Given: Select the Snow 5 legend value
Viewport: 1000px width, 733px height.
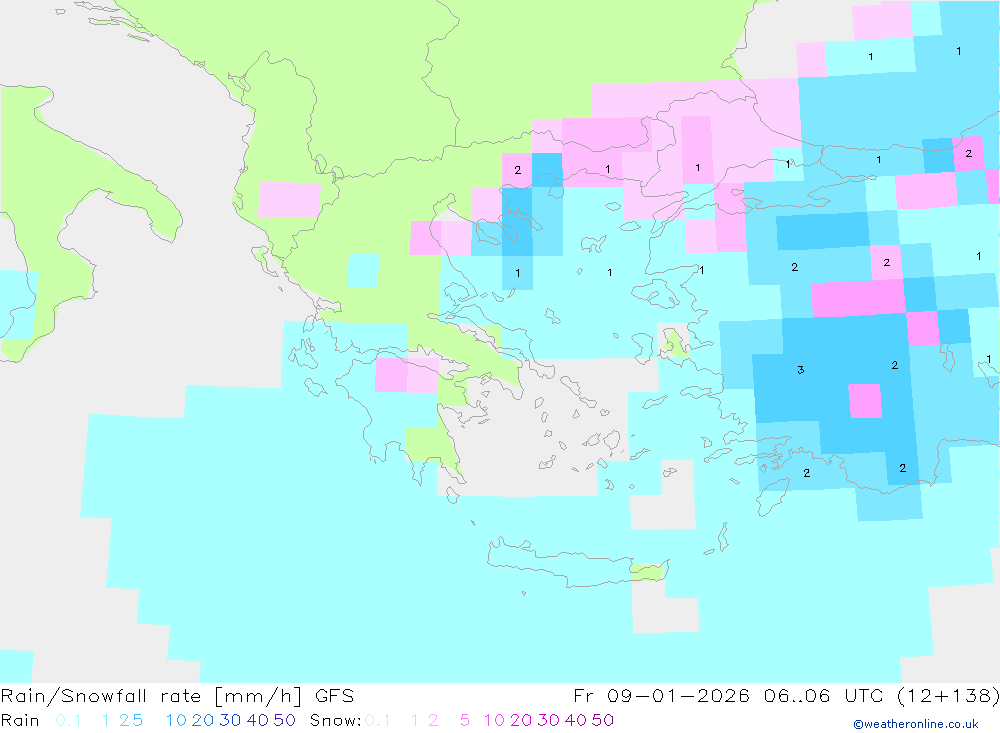Looking at the screenshot, I should click(x=465, y=720).
